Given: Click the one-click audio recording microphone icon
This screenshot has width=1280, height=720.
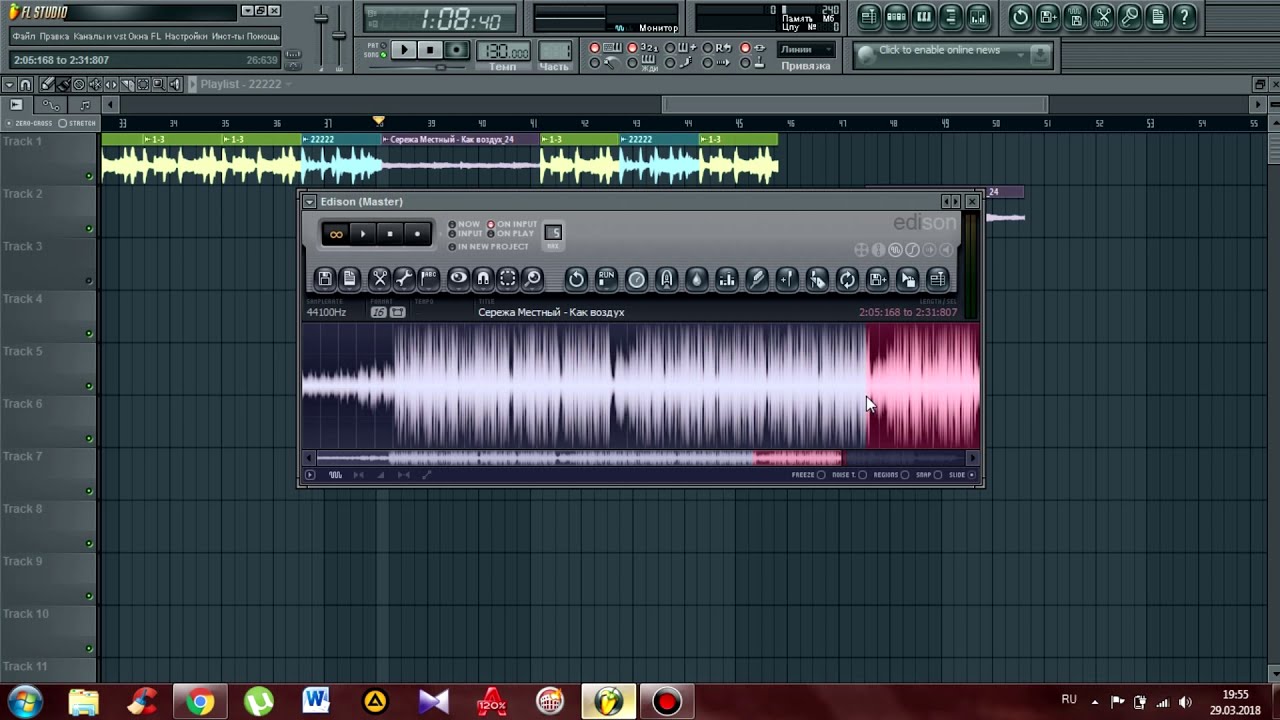Looking at the screenshot, I should pos(1130,17).
